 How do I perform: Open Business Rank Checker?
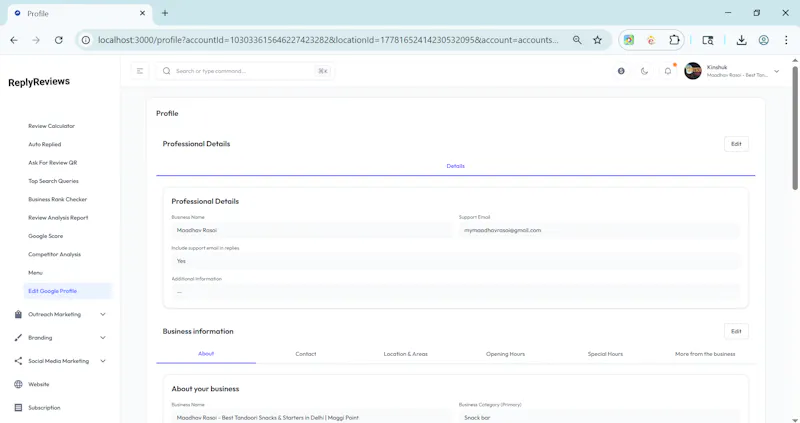coord(58,200)
